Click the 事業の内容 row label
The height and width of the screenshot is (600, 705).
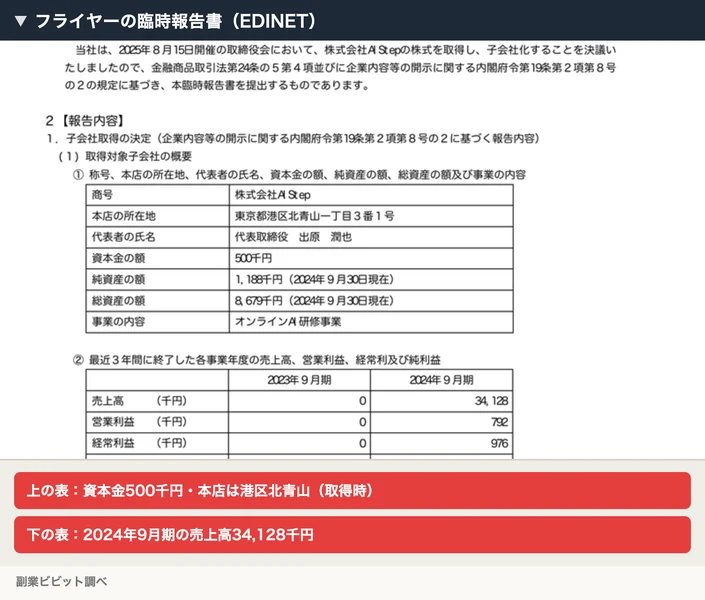118,322
